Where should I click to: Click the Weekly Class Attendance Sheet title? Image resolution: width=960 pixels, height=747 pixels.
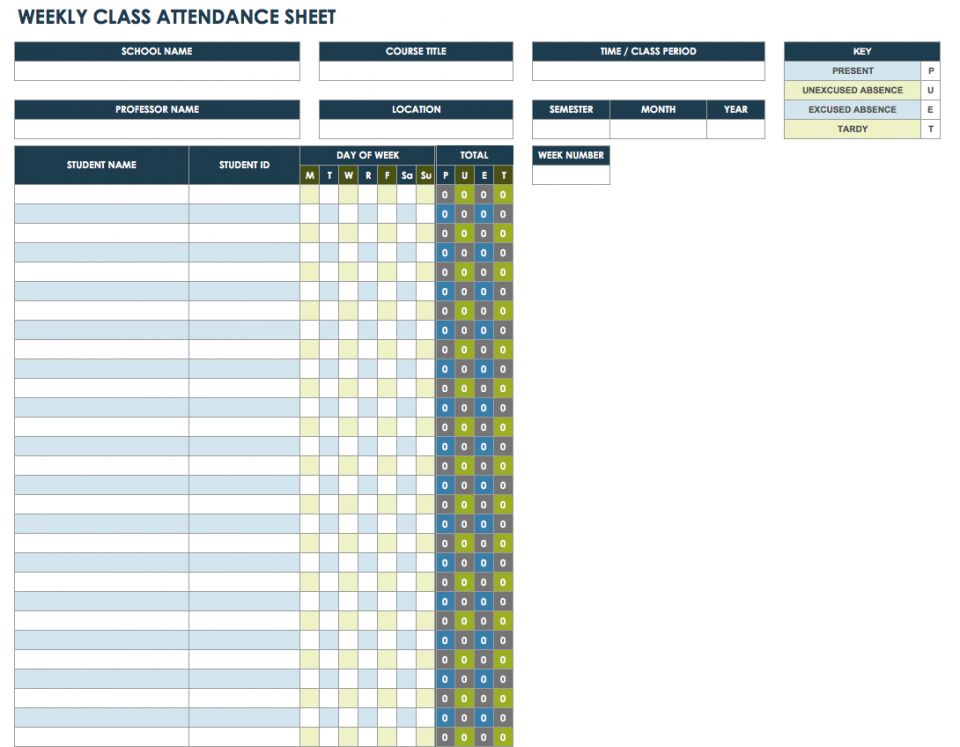click(177, 17)
